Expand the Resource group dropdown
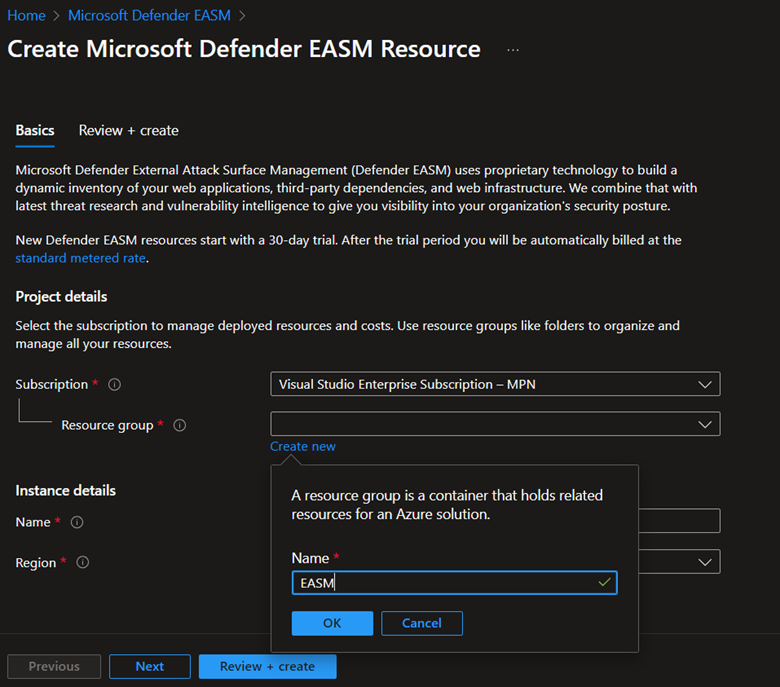The width and height of the screenshot is (780, 687). pos(495,424)
